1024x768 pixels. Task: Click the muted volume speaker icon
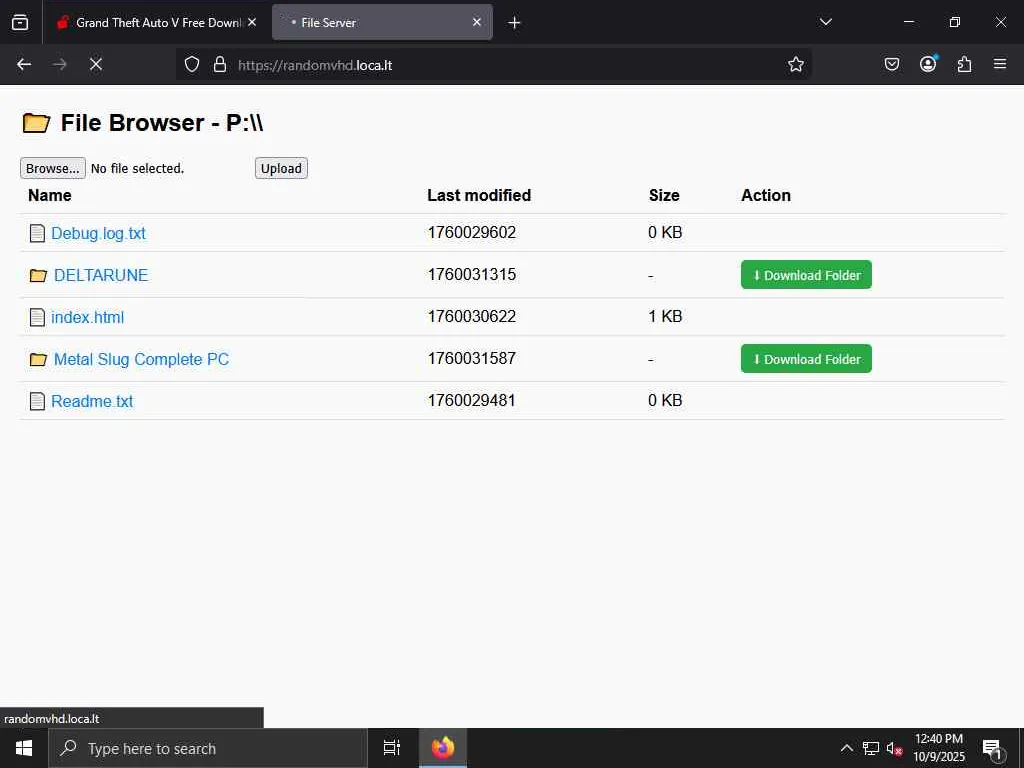coord(894,748)
